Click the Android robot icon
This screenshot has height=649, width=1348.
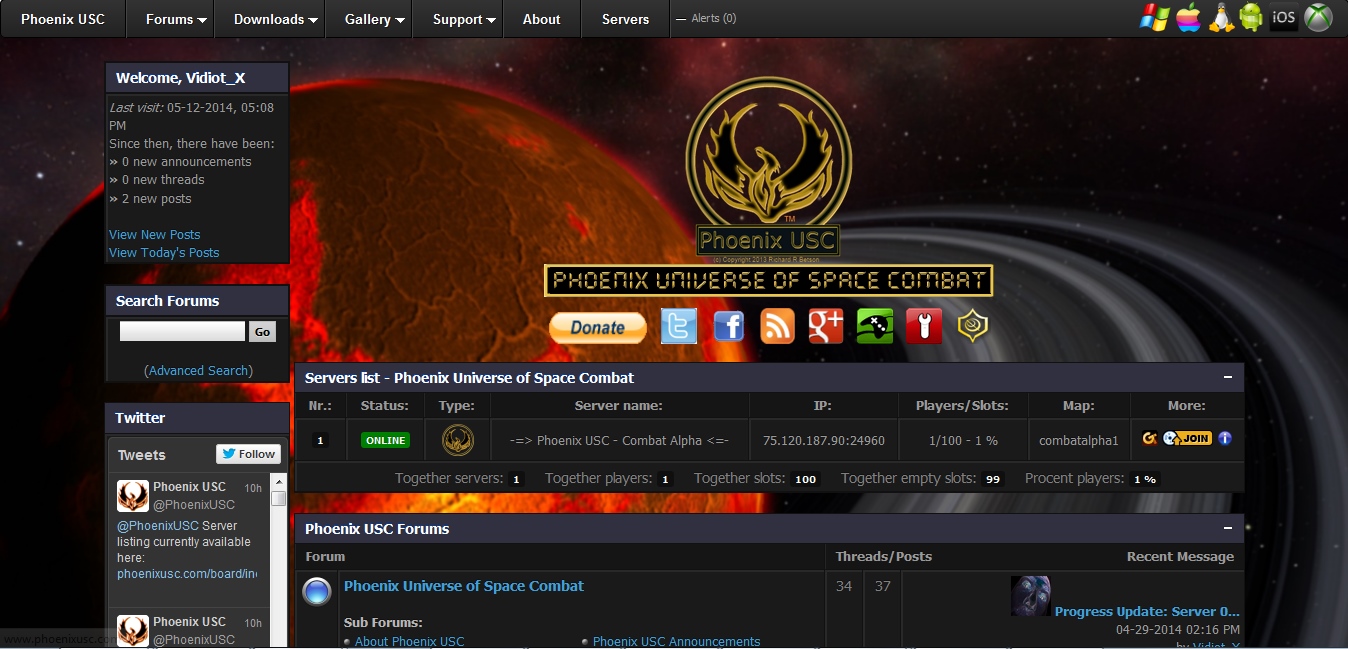coord(1251,17)
